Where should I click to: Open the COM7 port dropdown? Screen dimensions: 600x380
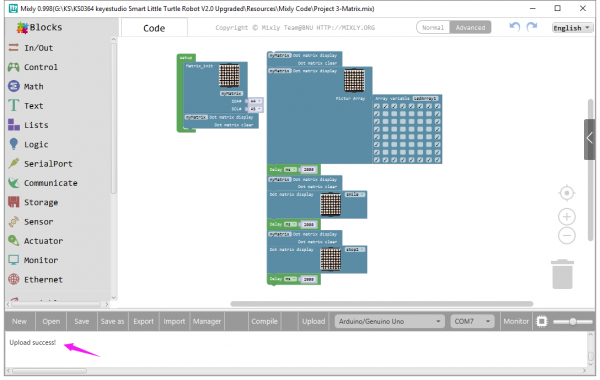(x=472, y=321)
